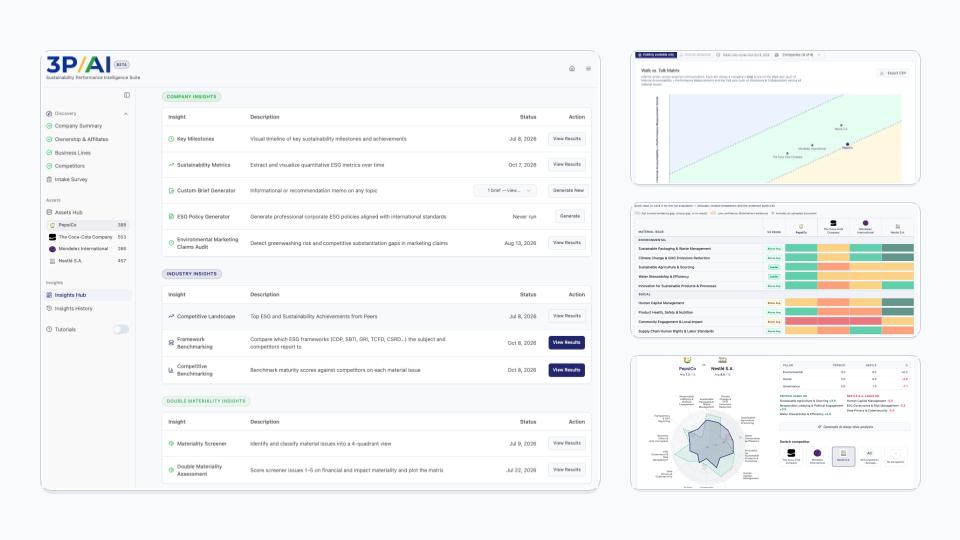Select the highlighted Nestlé S.A. competitor card
The image size is (960, 540).
tap(843, 456)
